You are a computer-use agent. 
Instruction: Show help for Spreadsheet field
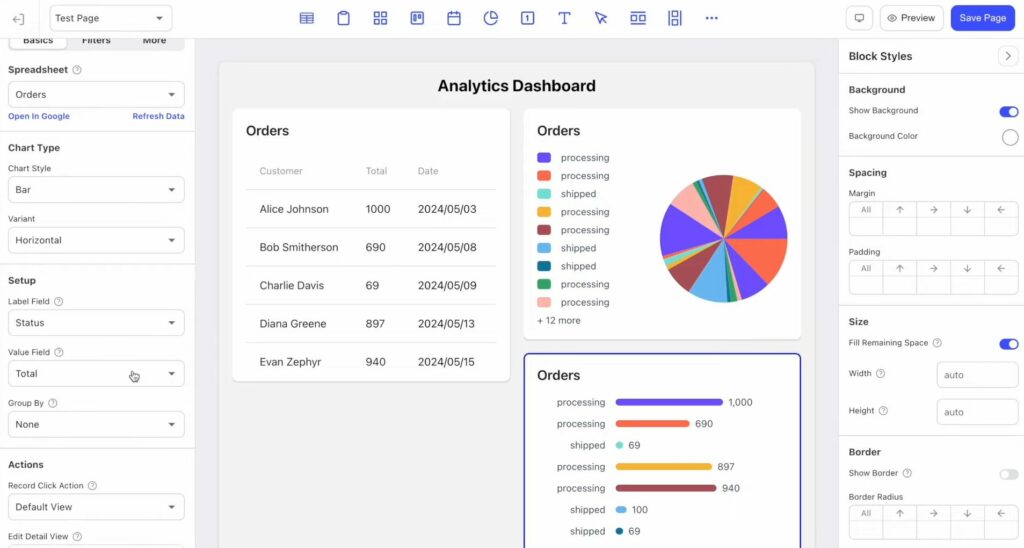click(x=77, y=70)
